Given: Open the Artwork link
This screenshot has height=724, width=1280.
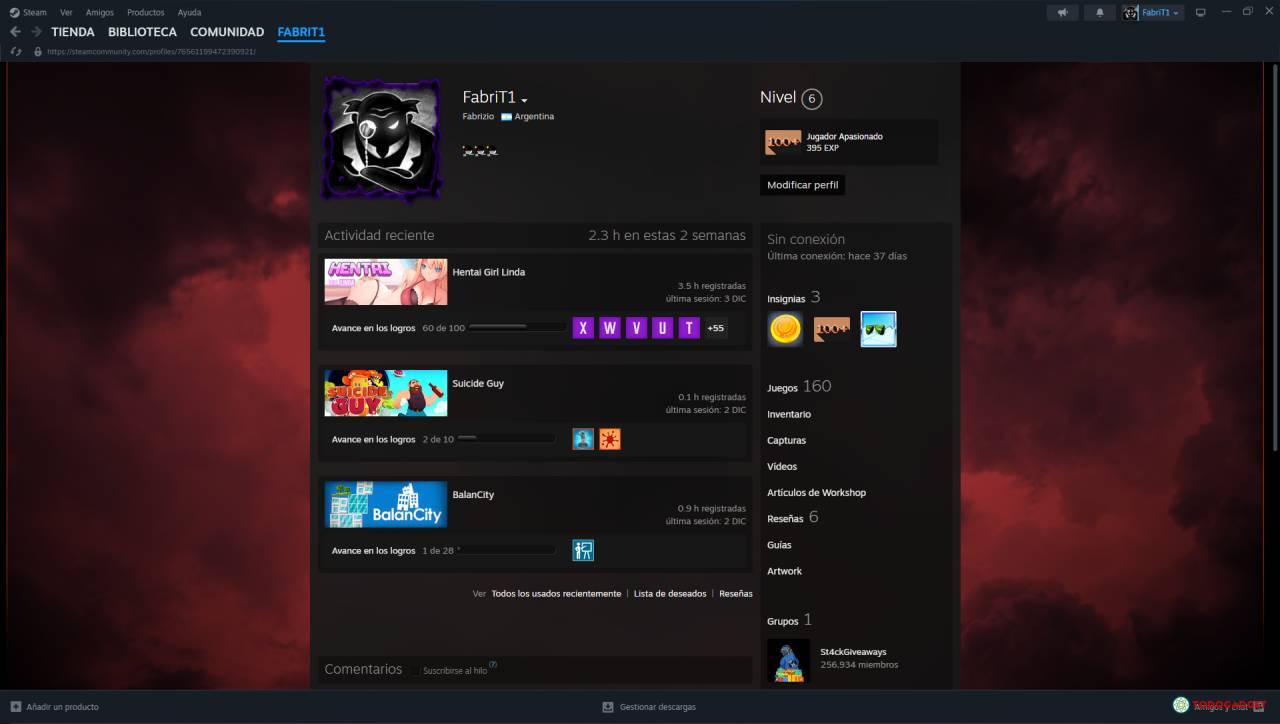Looking at the screenshot, I should [784, 571].
